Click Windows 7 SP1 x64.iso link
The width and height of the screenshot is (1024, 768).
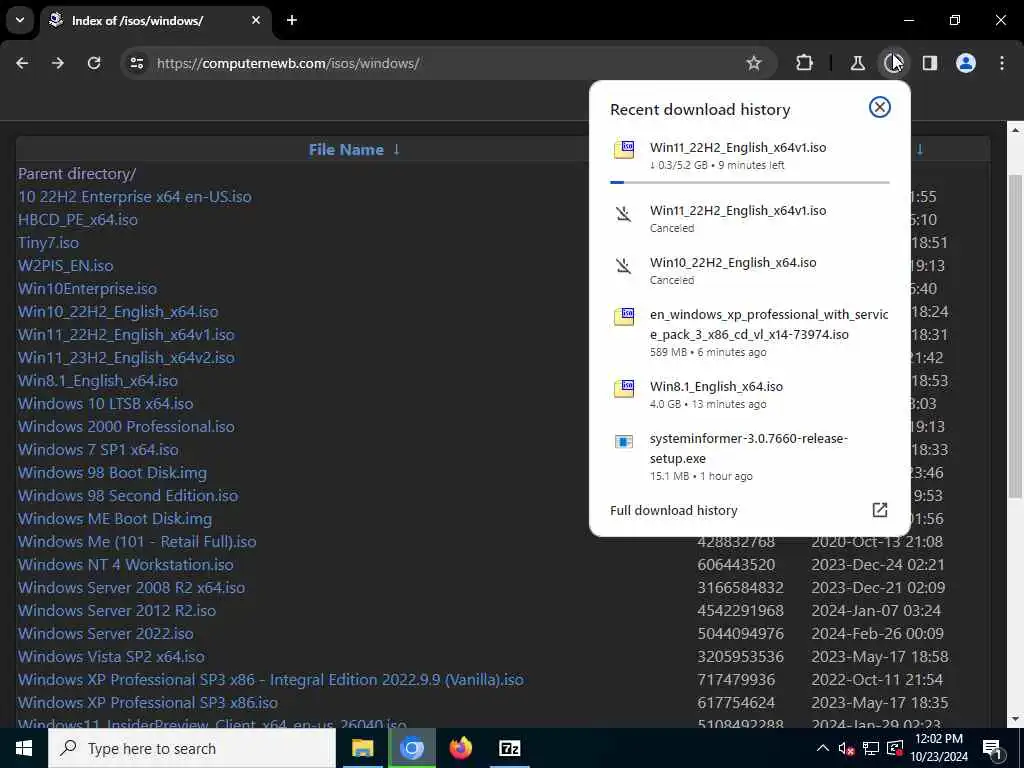tap(98, 449)
